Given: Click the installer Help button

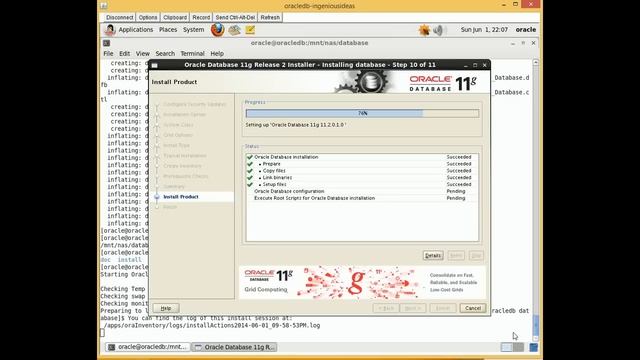Looking at the screenshot, I should click(x=166, y=308).
